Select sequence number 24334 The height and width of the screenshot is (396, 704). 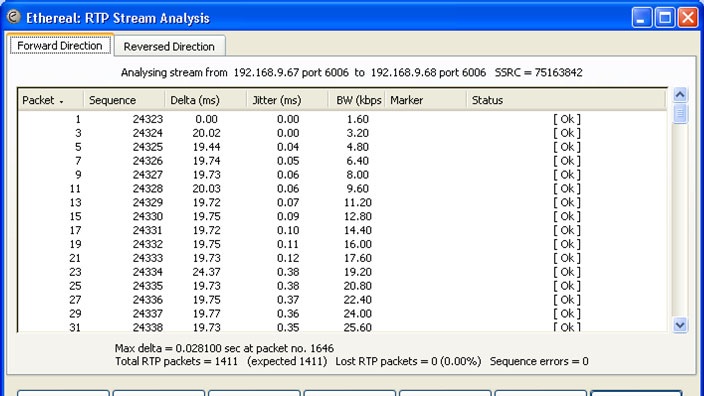[148, 272]
